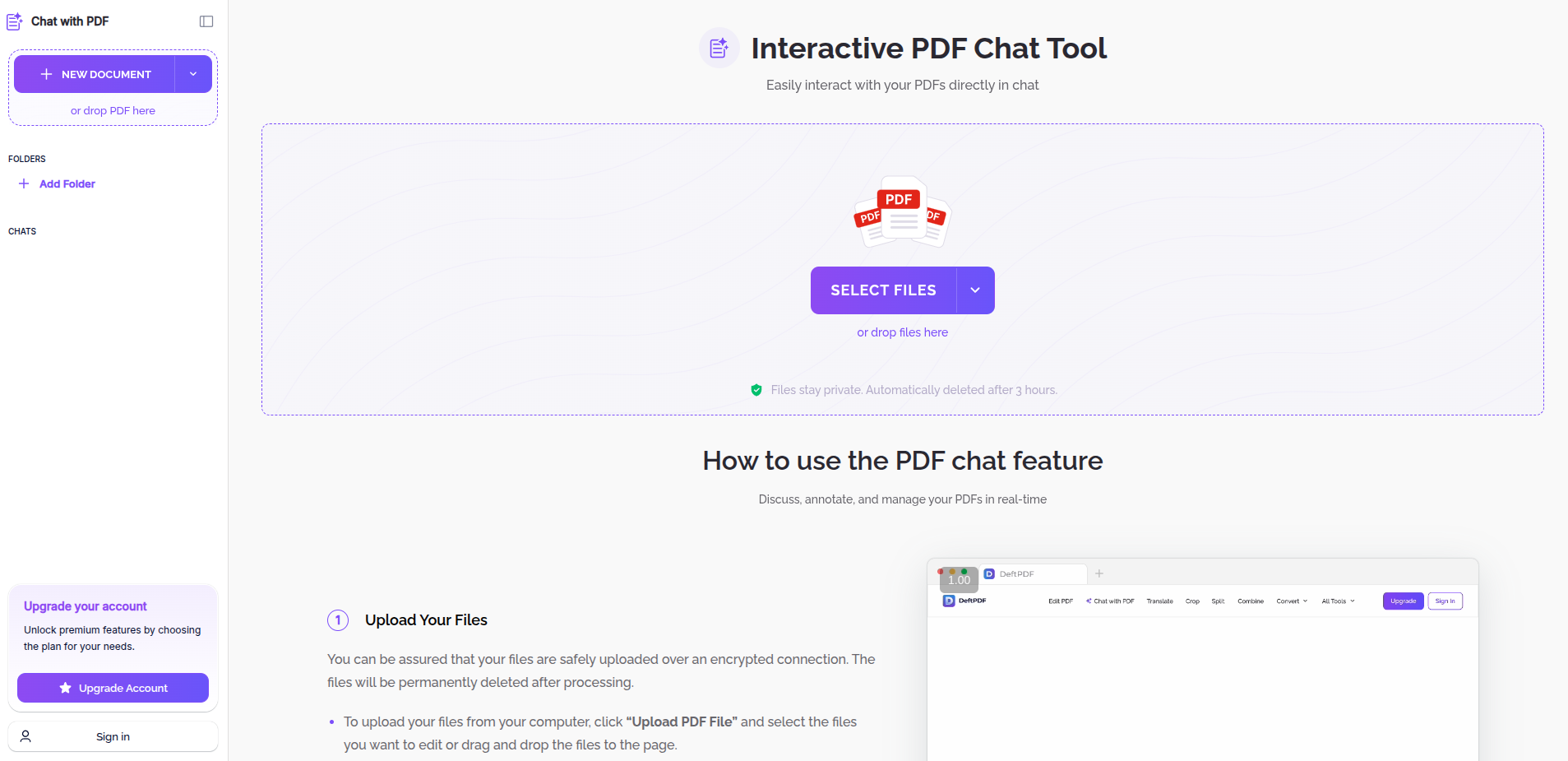Click the new tab plus icon in the mockup

[1100, 573]
